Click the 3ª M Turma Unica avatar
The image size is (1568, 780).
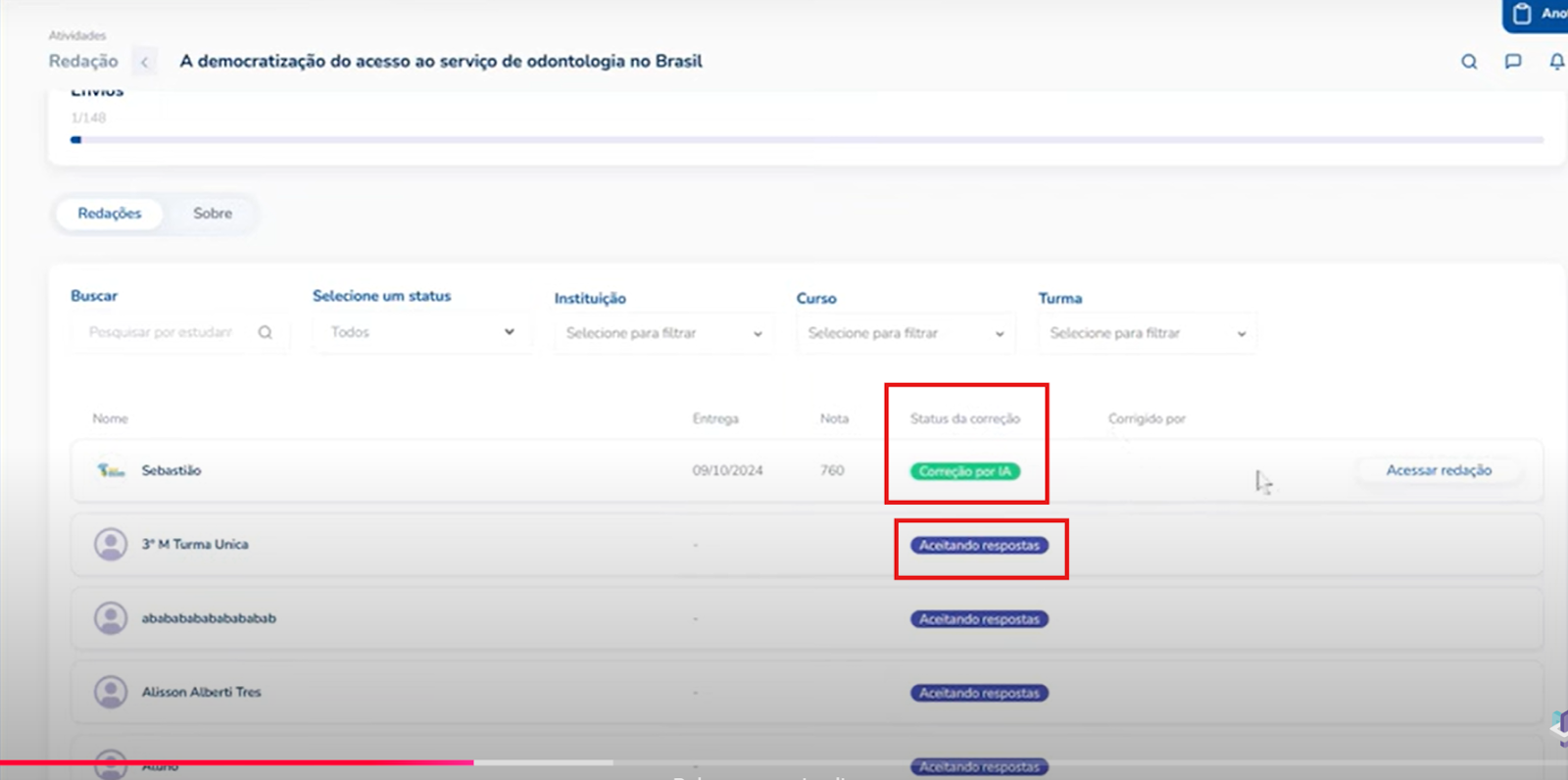(x=111, y=544)
